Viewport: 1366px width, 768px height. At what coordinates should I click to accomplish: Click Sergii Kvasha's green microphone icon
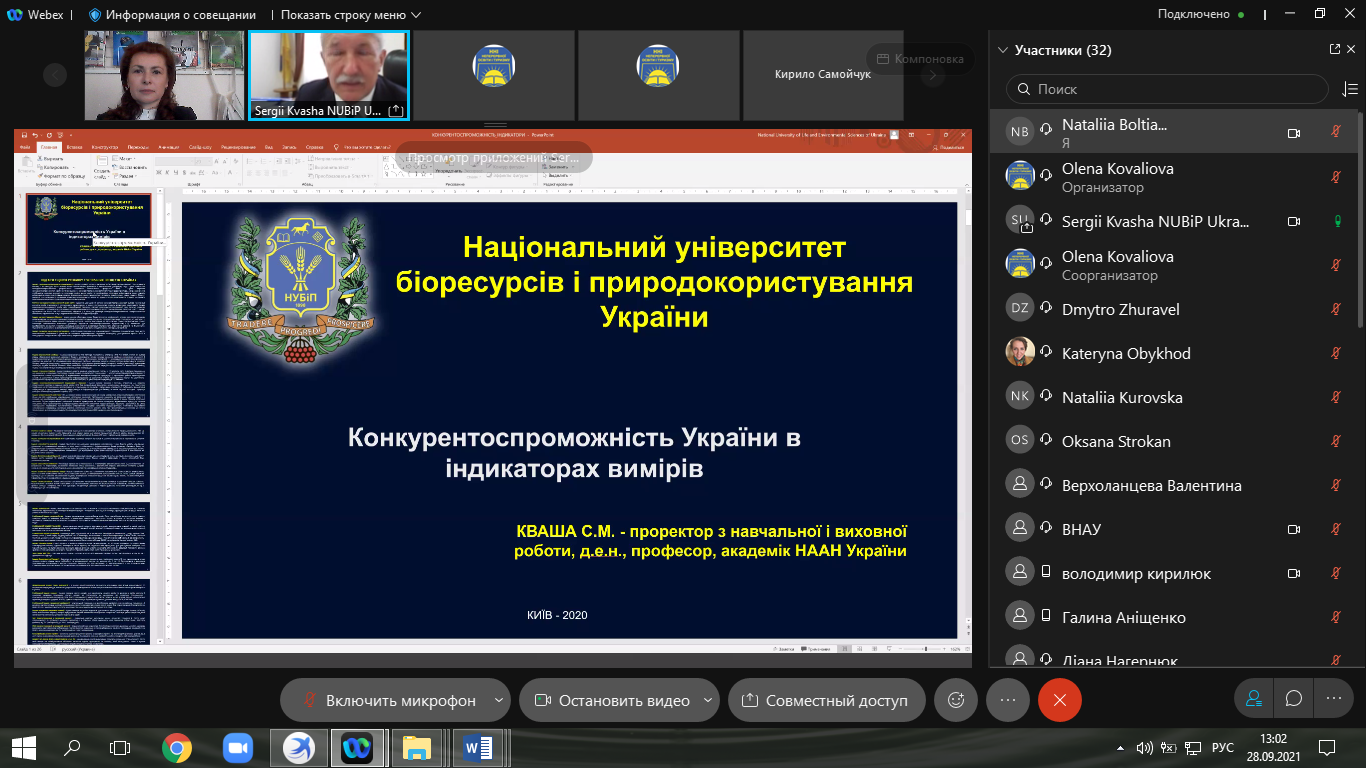(1335, 221)
